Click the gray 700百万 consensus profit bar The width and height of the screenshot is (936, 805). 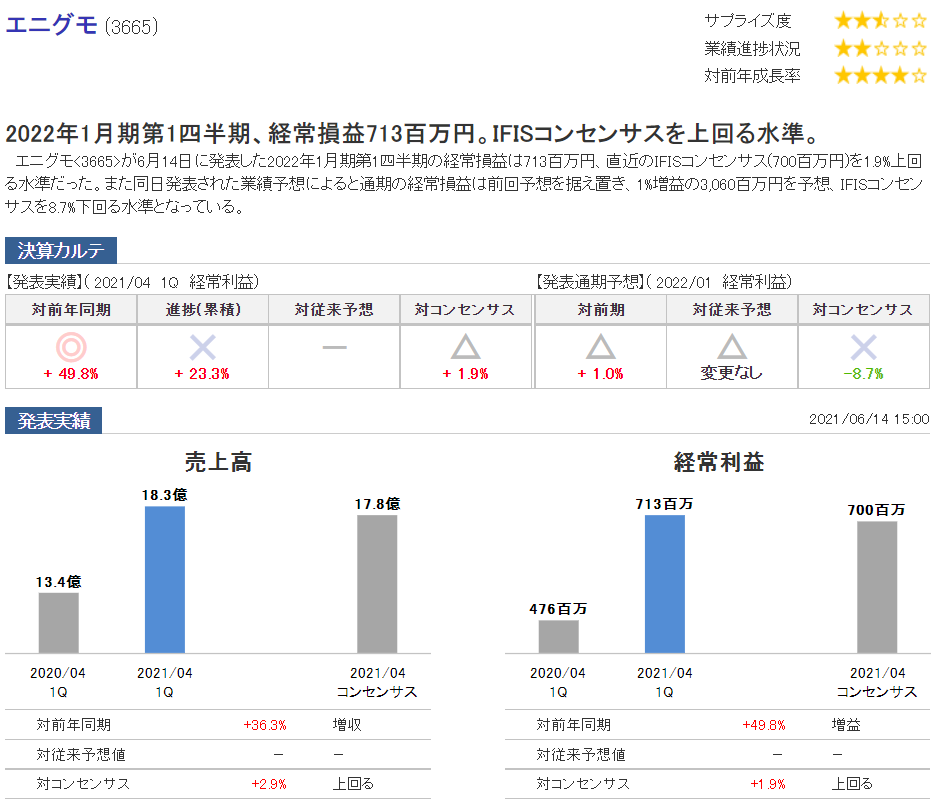pyautogui.click(x=878, y=587)
